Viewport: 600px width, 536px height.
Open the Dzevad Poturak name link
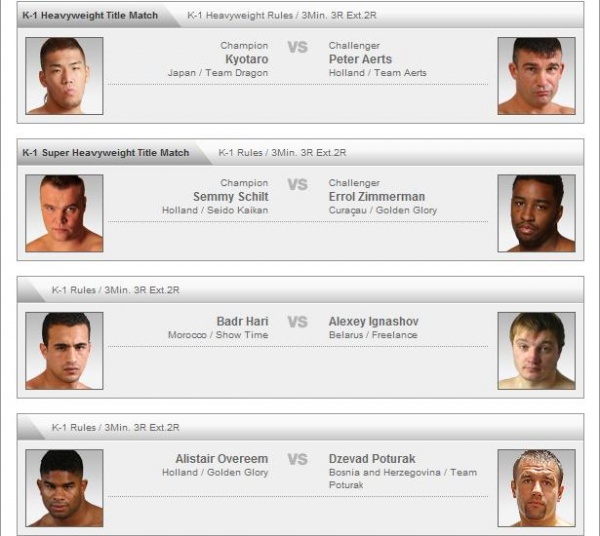point(372,459)
